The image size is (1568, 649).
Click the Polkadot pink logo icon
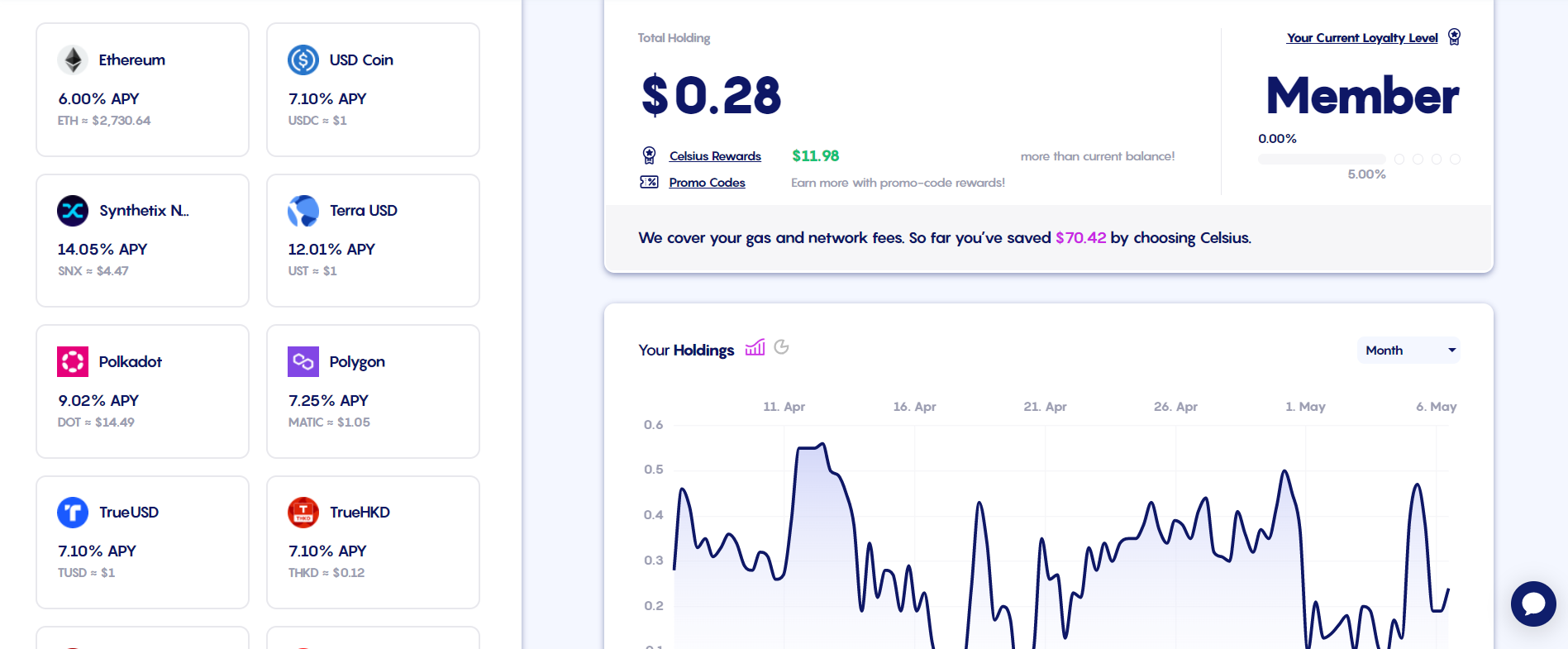pos(73,361)
